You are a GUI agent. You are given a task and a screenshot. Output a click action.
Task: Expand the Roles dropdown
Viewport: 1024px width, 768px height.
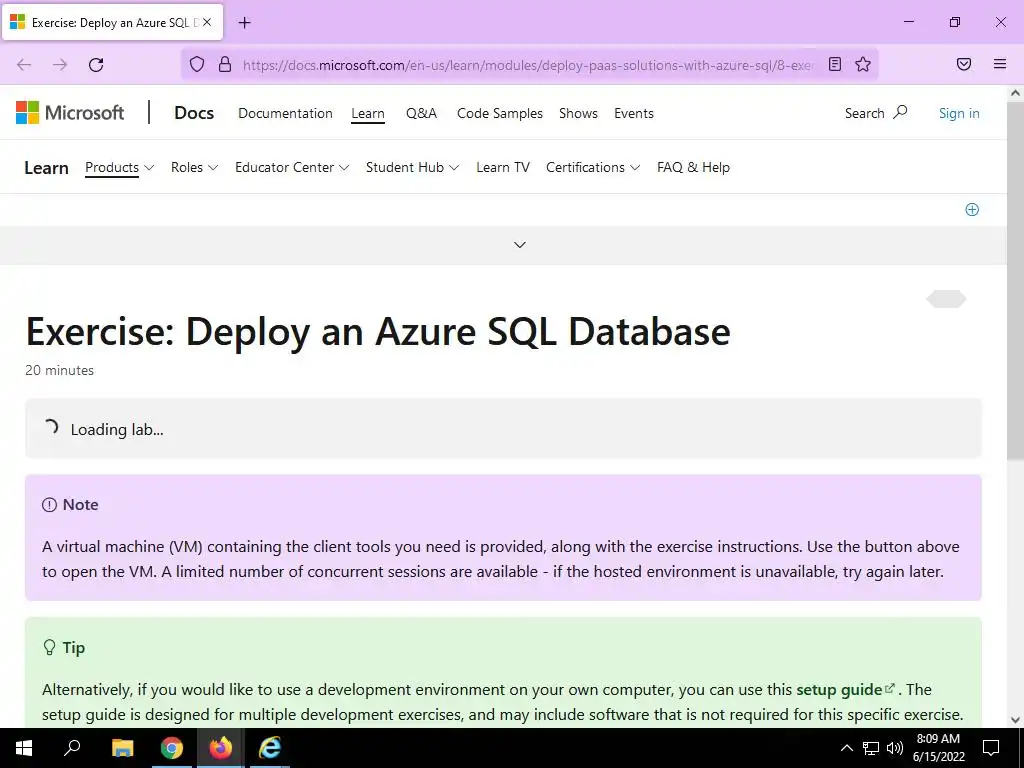coord(194,167)
